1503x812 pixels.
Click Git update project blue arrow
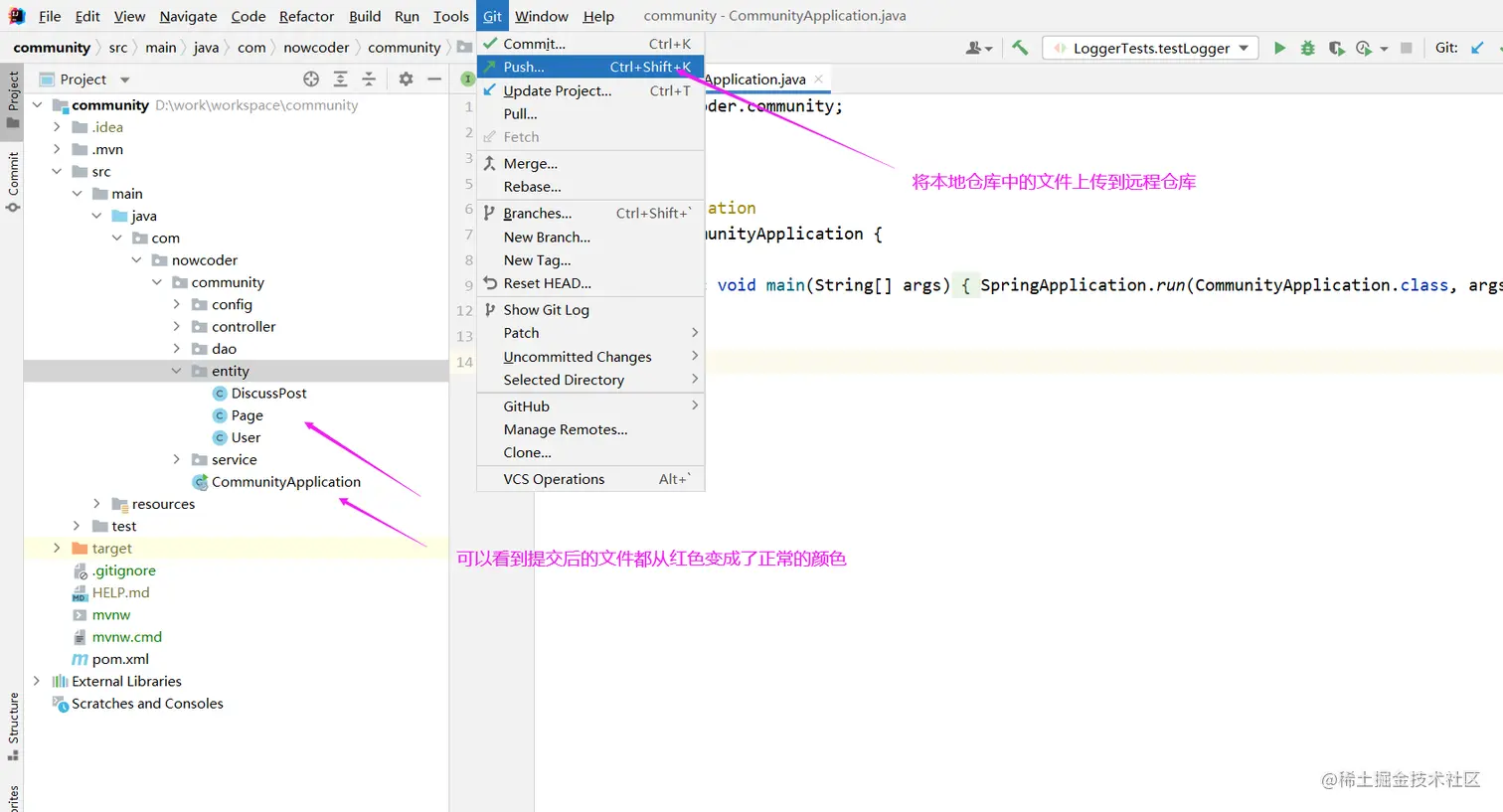[x=1477, y=48]
